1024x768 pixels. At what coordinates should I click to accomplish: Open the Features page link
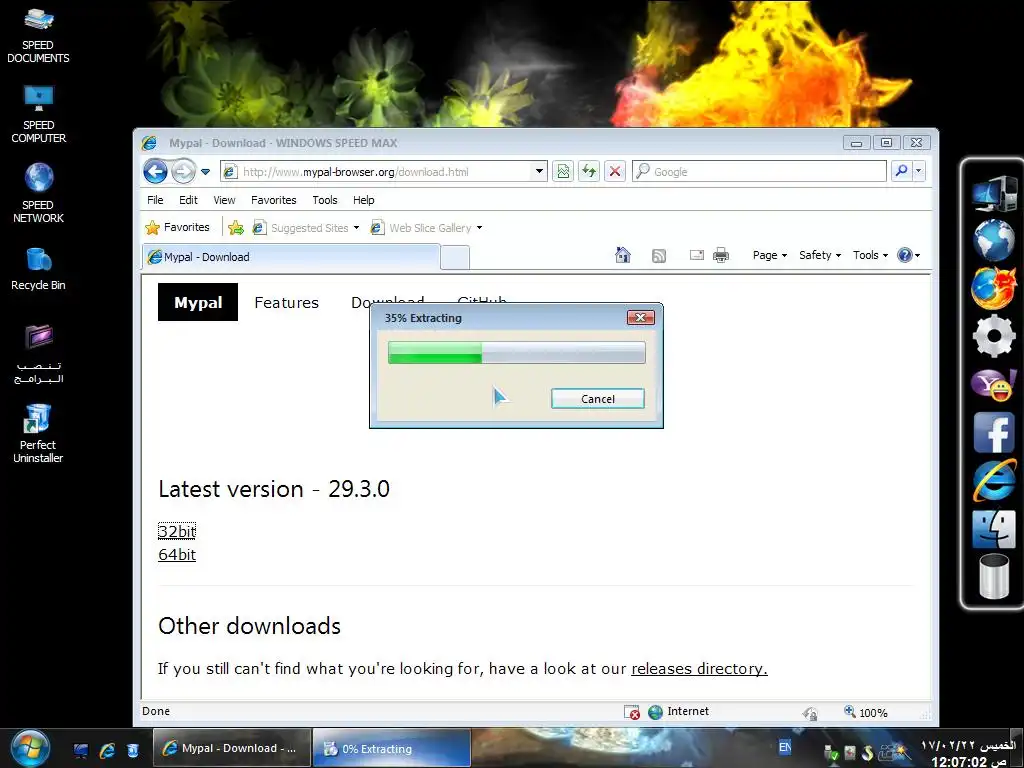pyautogui.click(x=287, y=302)
